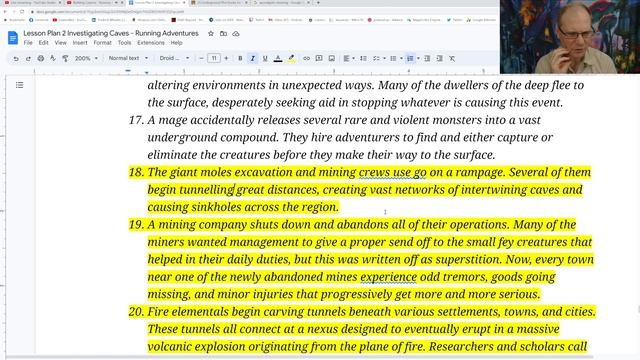Toggle bold formatting
The height and width of the screenshot is (360, 640).
[240, 59]
